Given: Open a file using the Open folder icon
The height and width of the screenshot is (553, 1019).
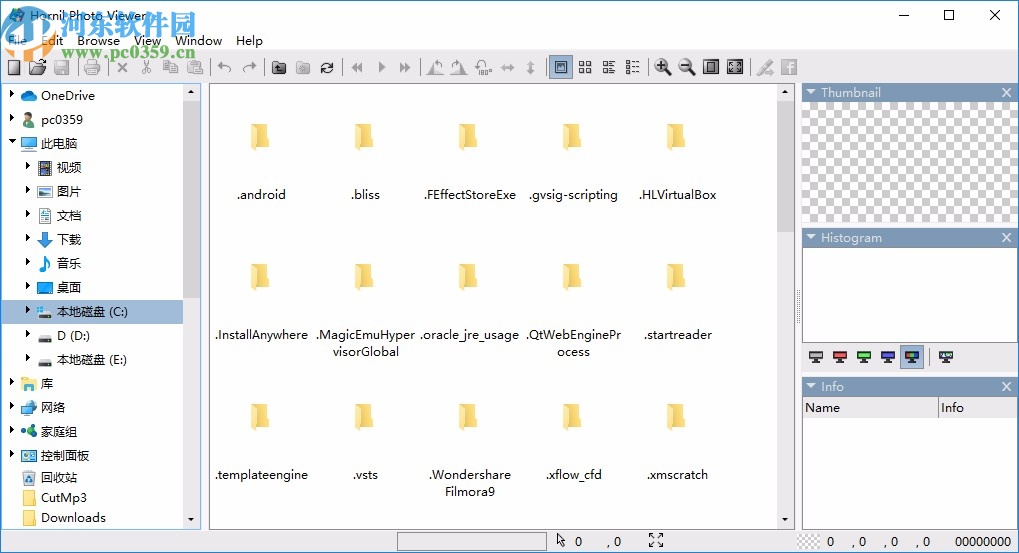Looking at the screenshot, I should (38, 67).
